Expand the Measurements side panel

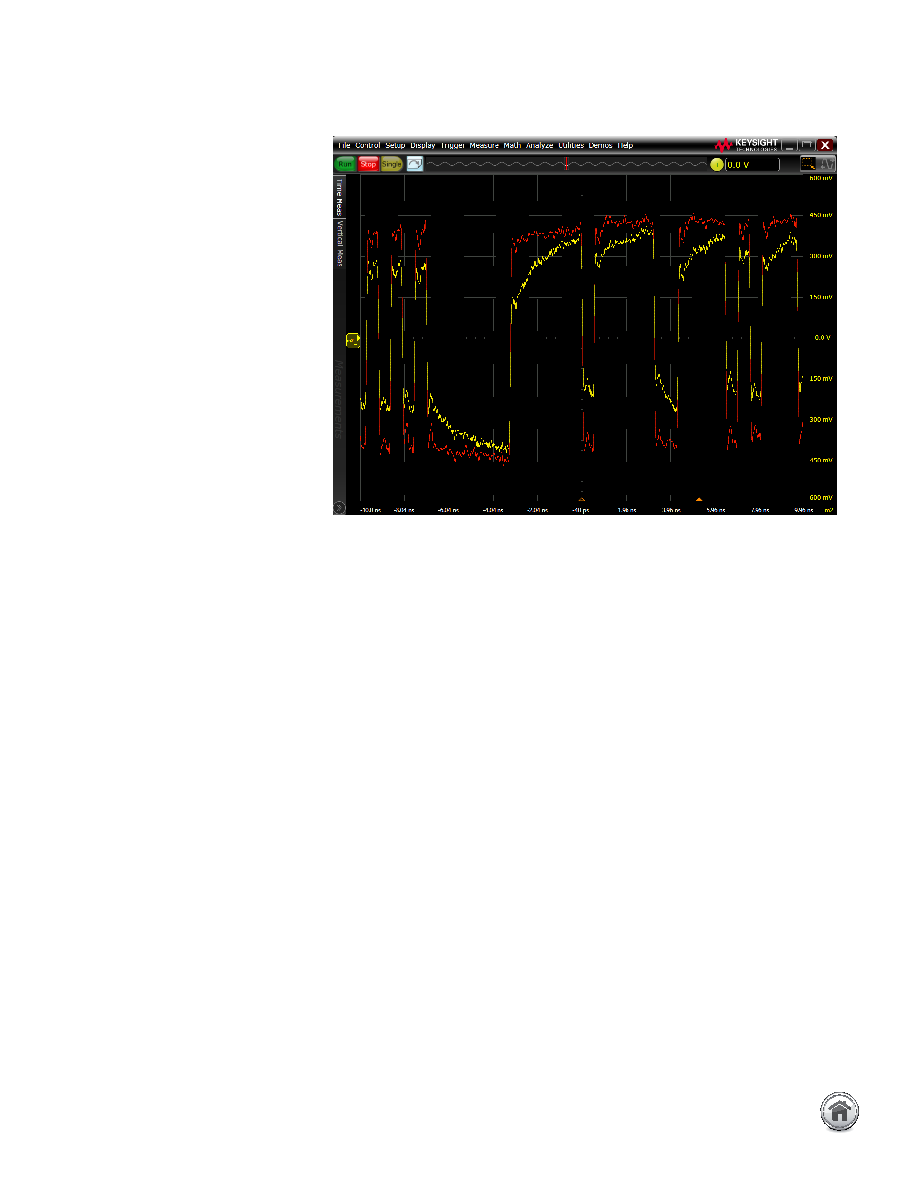(339, 399)
